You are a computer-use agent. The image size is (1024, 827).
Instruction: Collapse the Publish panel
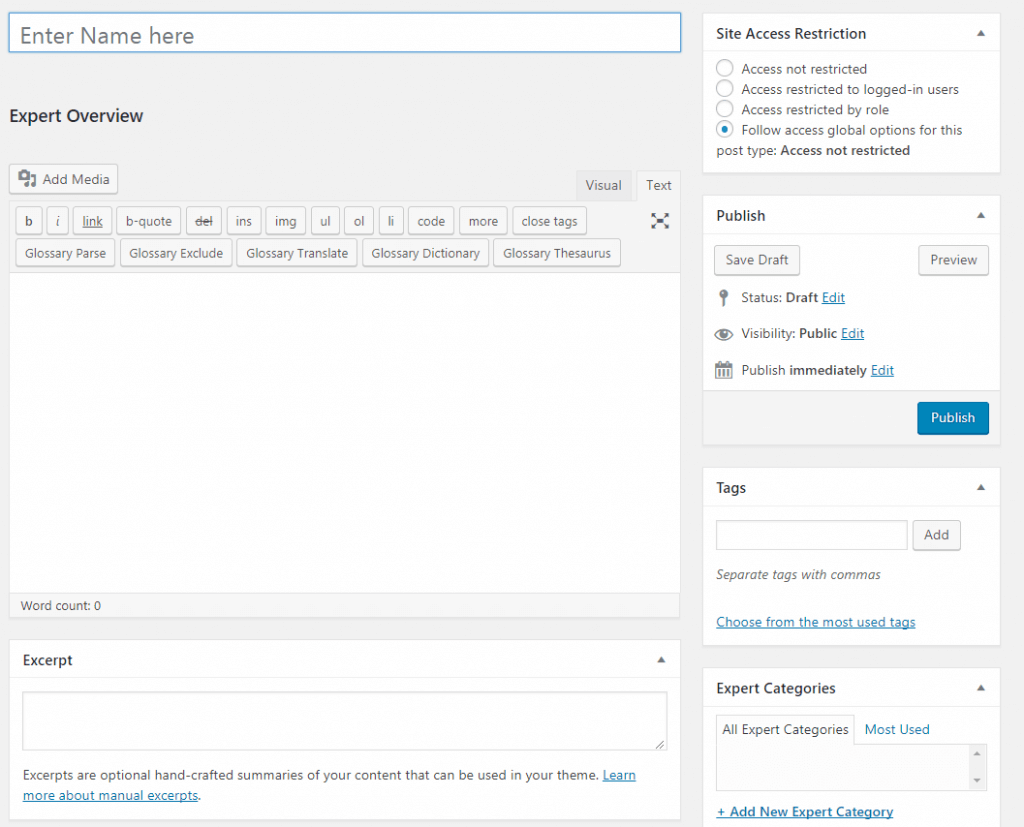(x=980, y=215)
